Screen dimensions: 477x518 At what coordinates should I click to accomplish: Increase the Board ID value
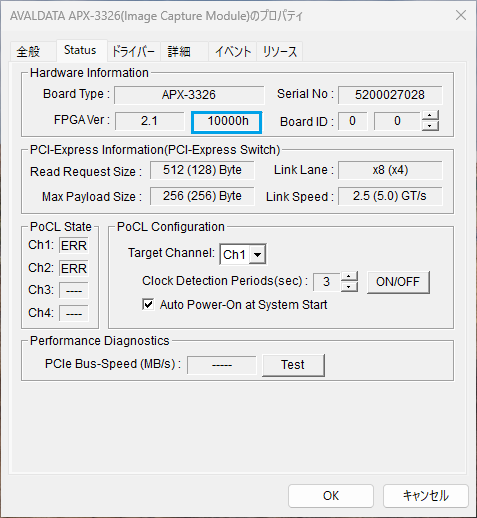(x=430, y=116)
